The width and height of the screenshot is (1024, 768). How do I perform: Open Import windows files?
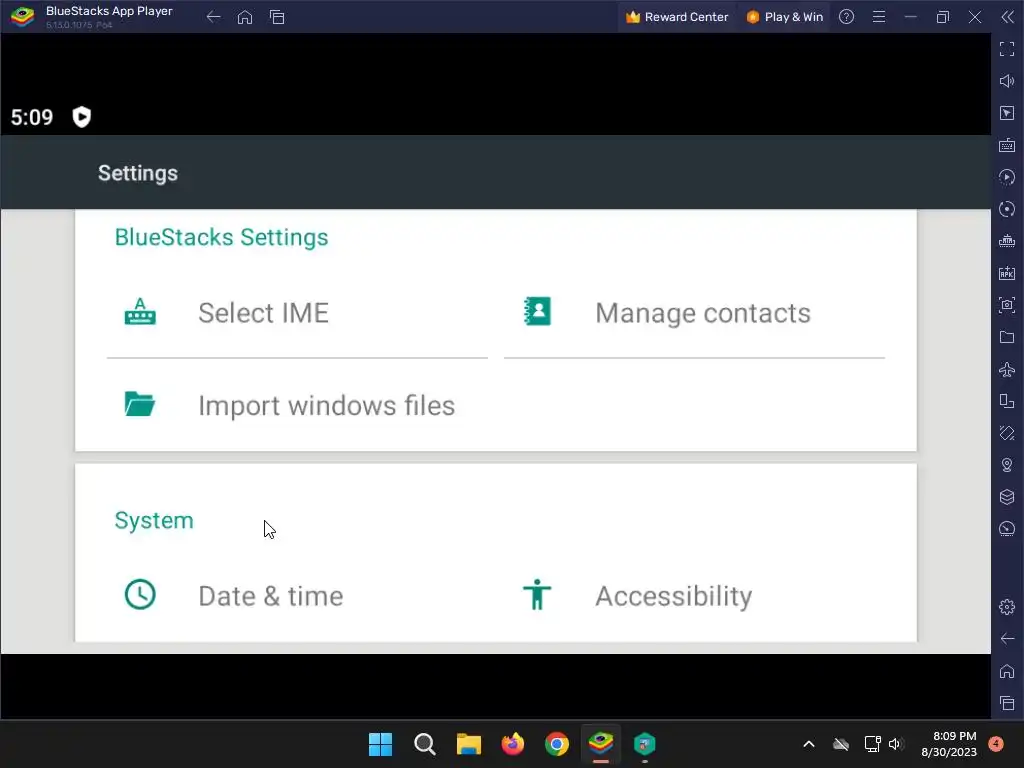click(x=297, y=406)
